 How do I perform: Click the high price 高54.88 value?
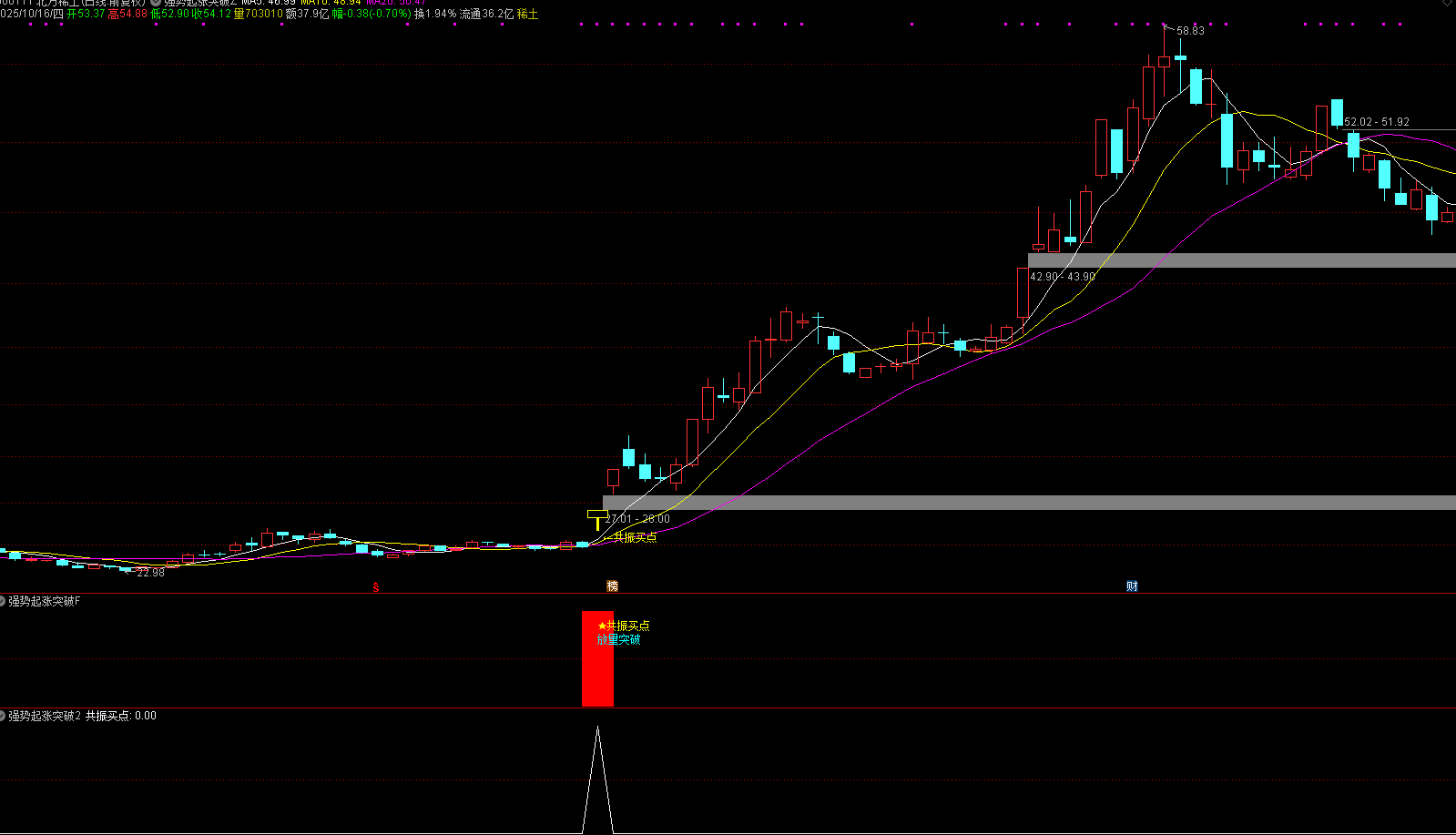127,14
